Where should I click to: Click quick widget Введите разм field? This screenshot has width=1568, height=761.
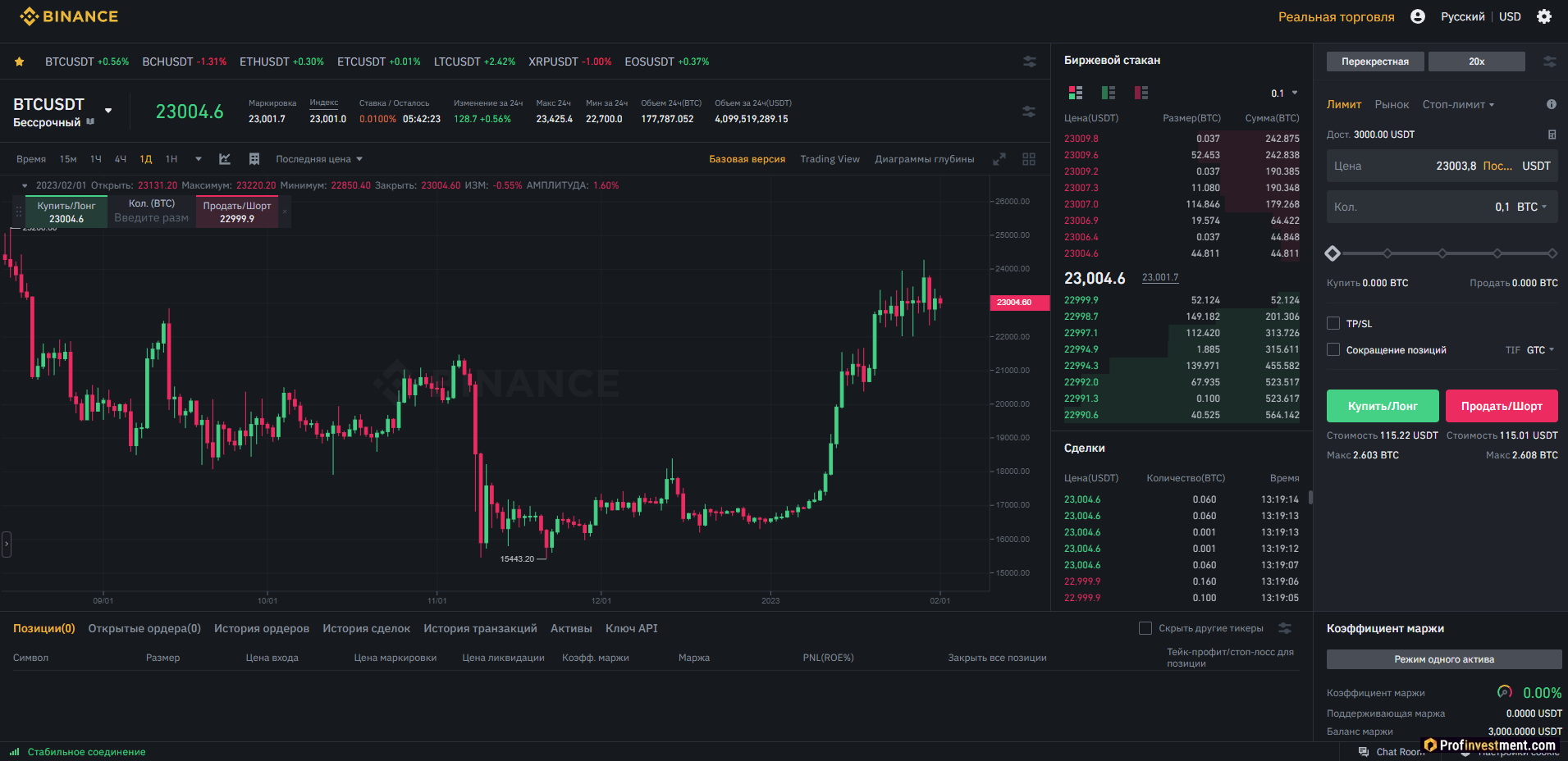(151, 218)
